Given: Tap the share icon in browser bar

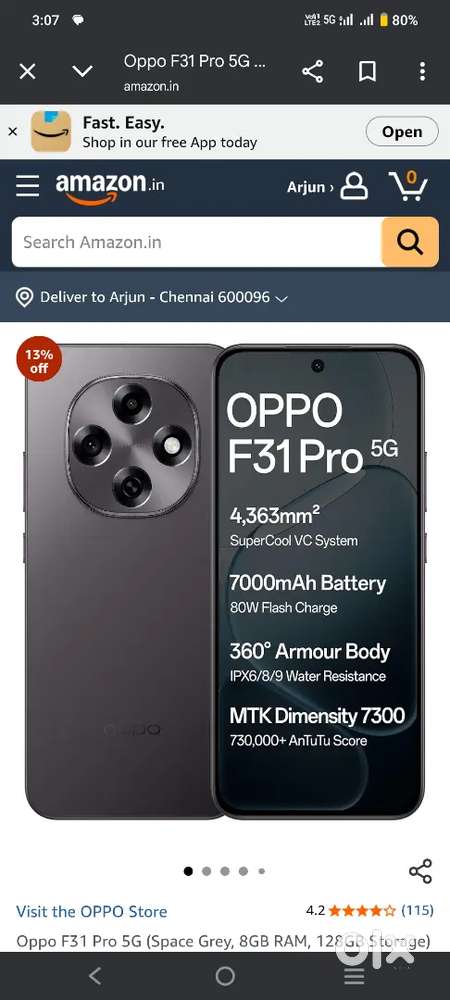Looking at the screenshot, I should coord(312,71).
